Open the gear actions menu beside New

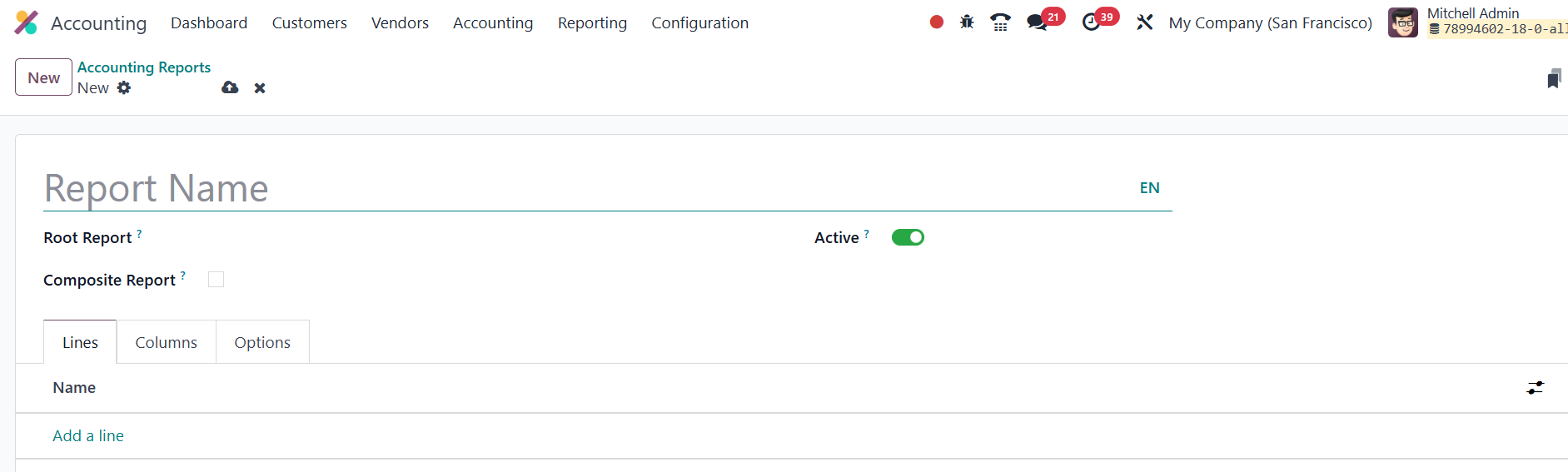[x=124, y=87]
